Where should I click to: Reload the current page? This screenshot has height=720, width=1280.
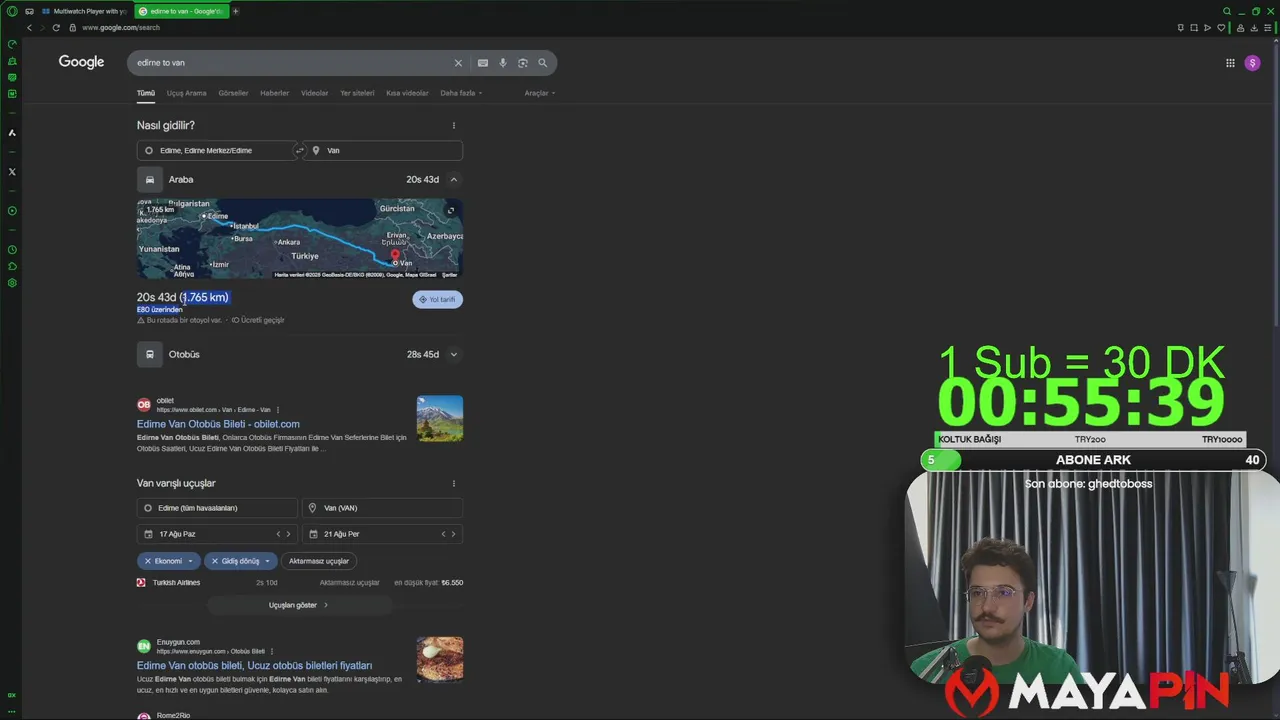coord(58,27)
